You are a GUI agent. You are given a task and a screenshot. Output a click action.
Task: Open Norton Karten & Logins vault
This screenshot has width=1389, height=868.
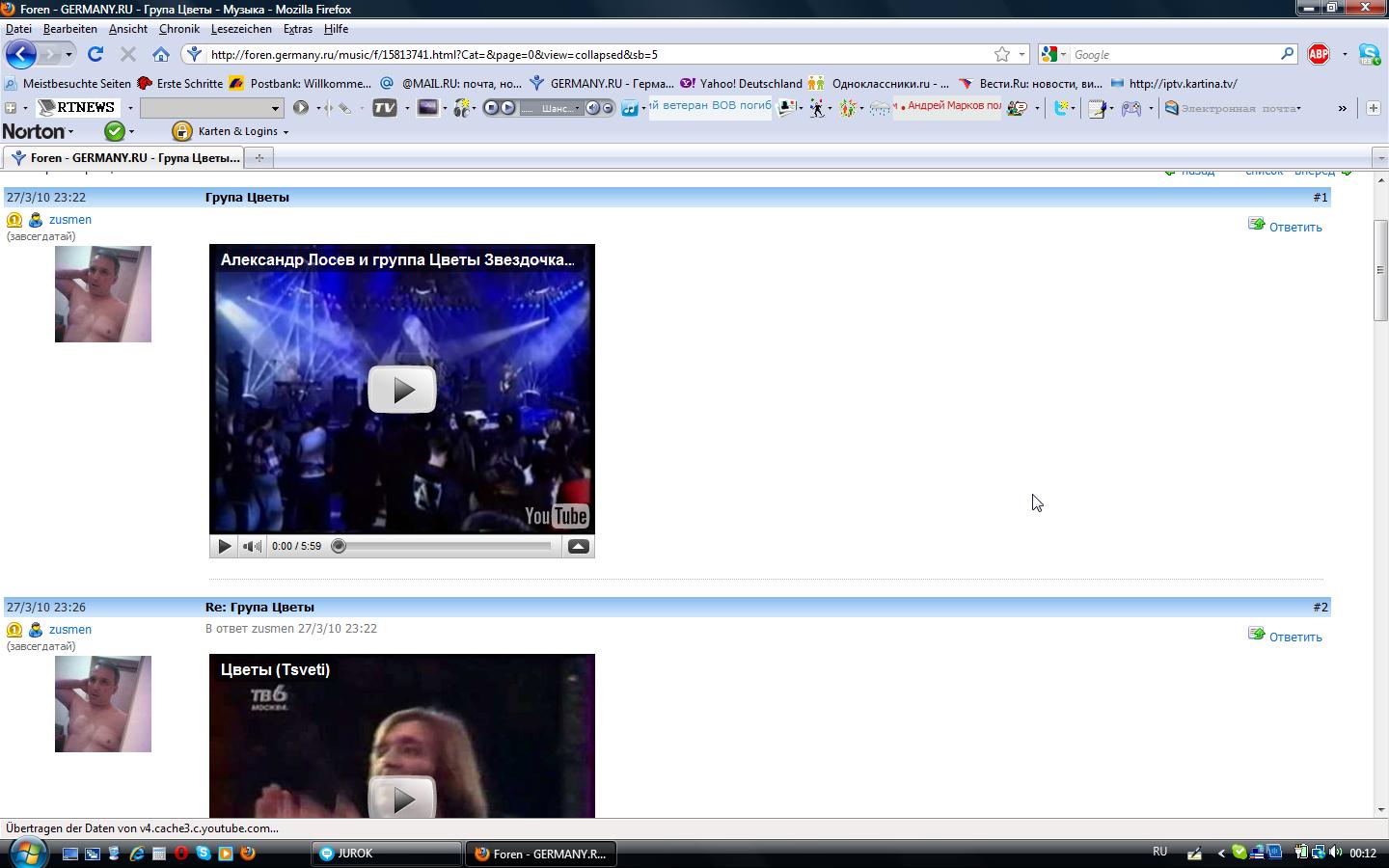pyautogui.click(x=230, y=131)
